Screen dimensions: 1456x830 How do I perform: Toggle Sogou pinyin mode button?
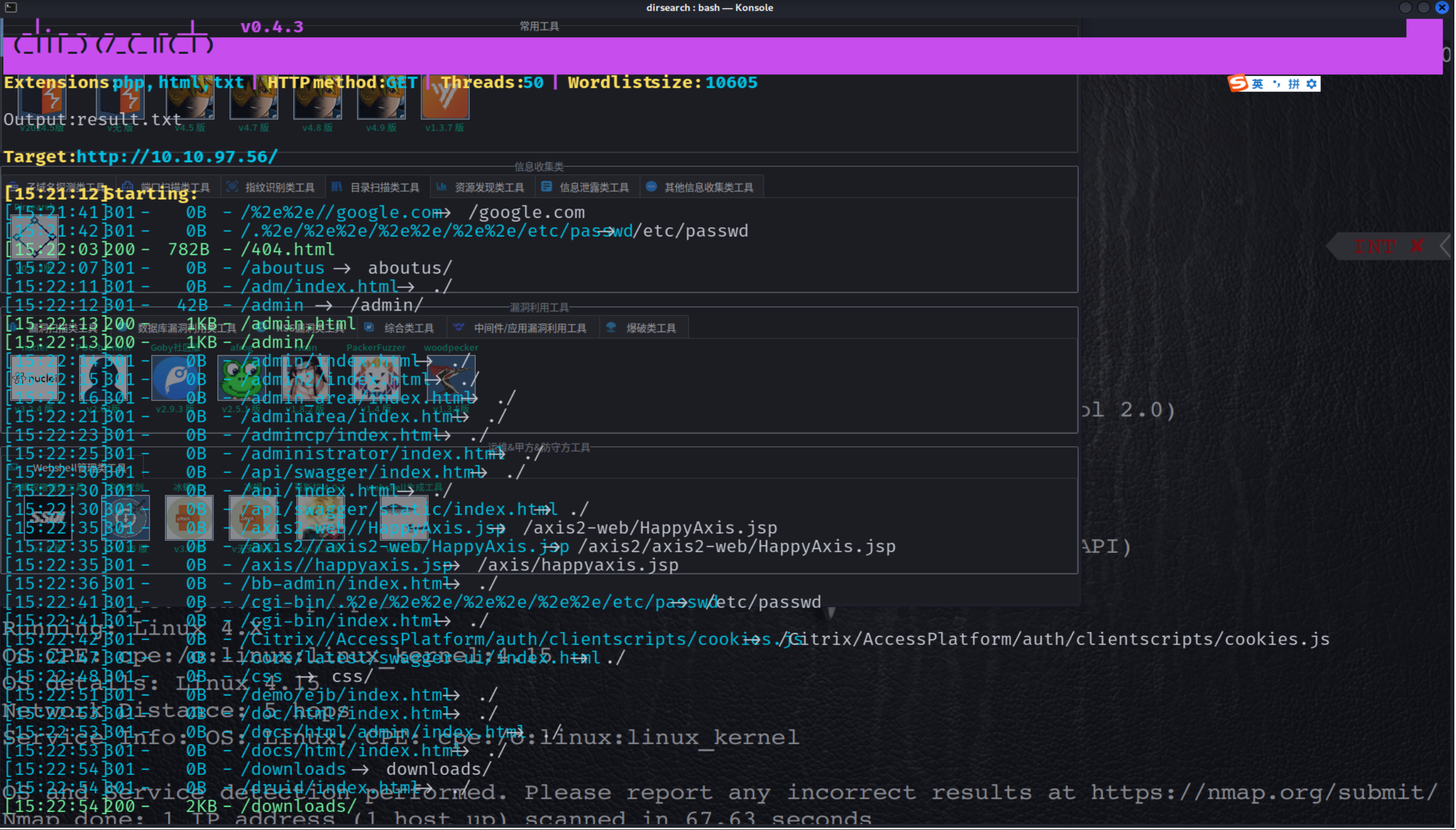(x=1294, y=84)
